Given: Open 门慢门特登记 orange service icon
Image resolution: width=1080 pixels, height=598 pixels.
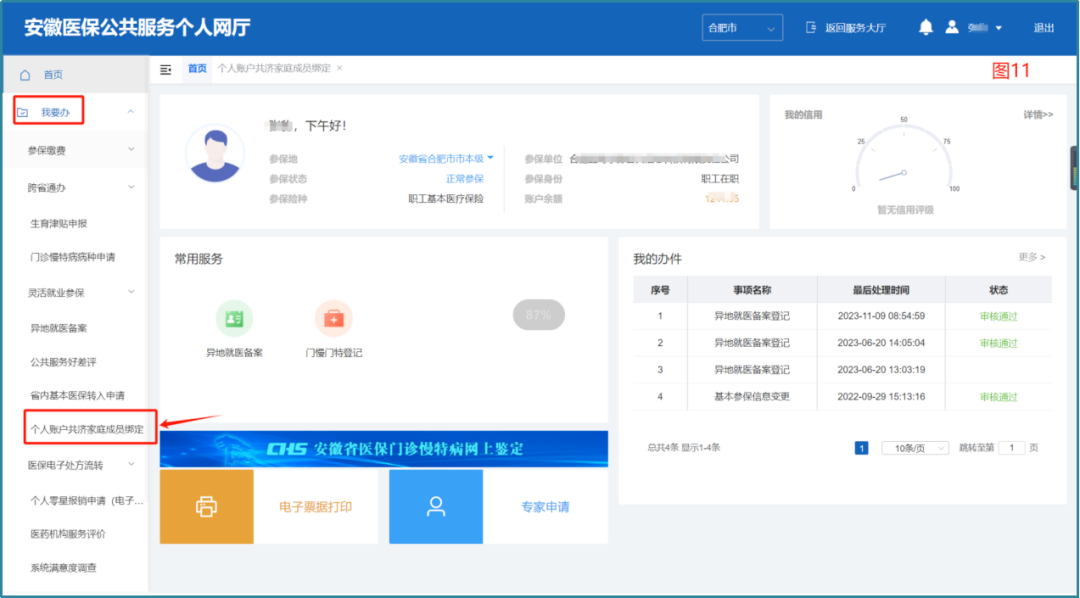Looking at the screenshot, I should coord(333,318).
